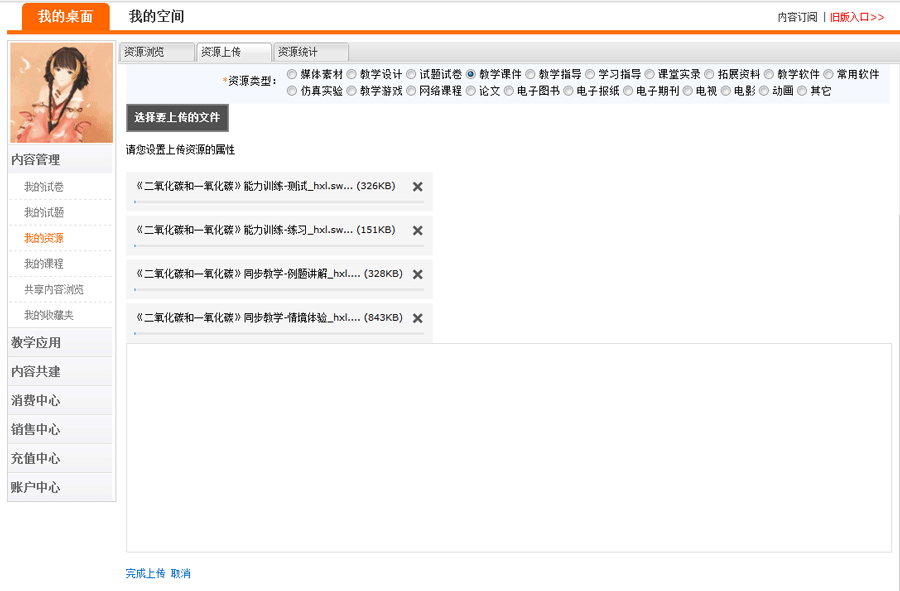This screenshot has height=591, width=900.
Task: Remove the 同步教学-情境体验 file from list
Action: pyautogui.click(x=417, y=319)
